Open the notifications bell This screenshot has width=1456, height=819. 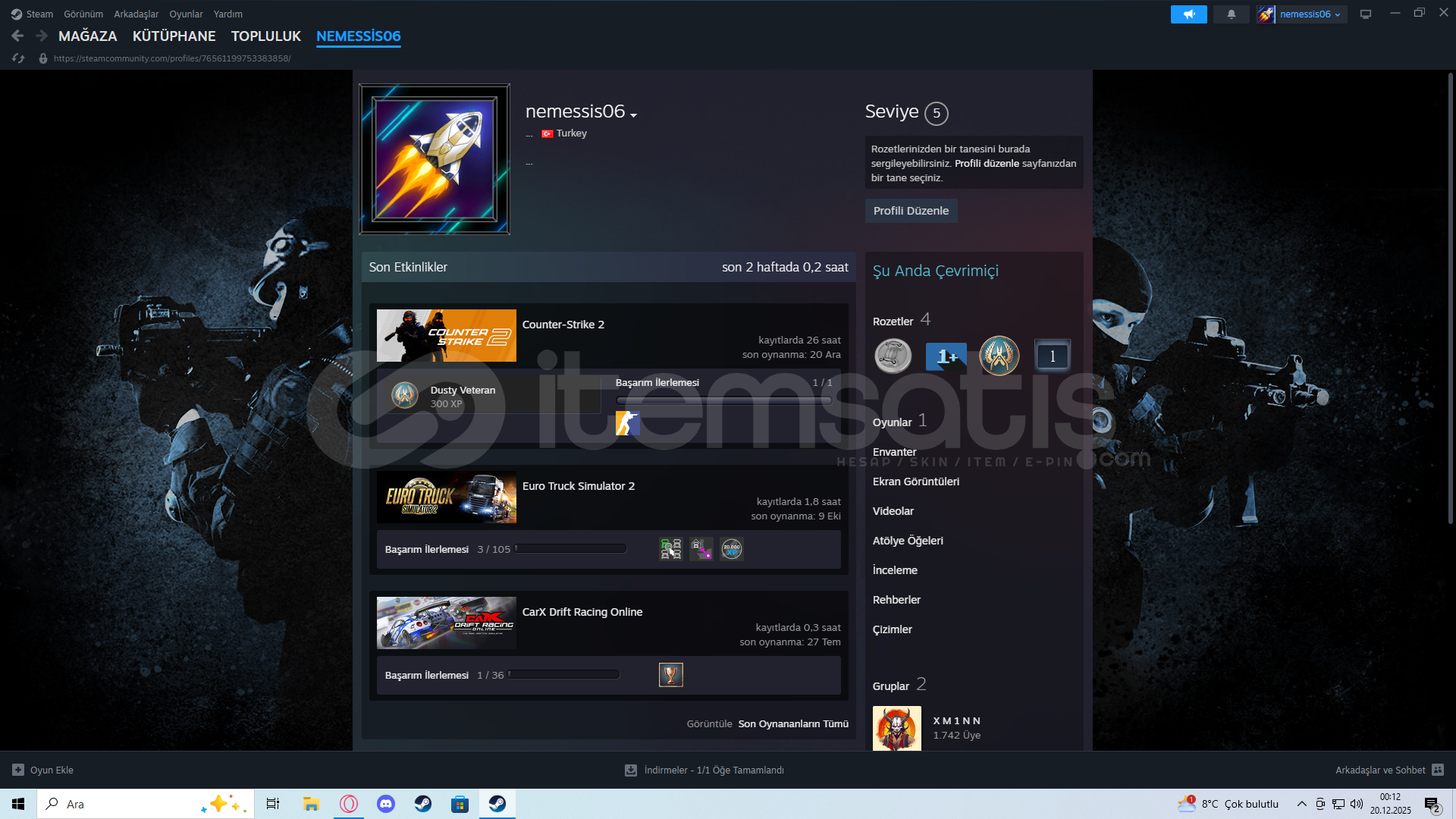coord(1231,14)
